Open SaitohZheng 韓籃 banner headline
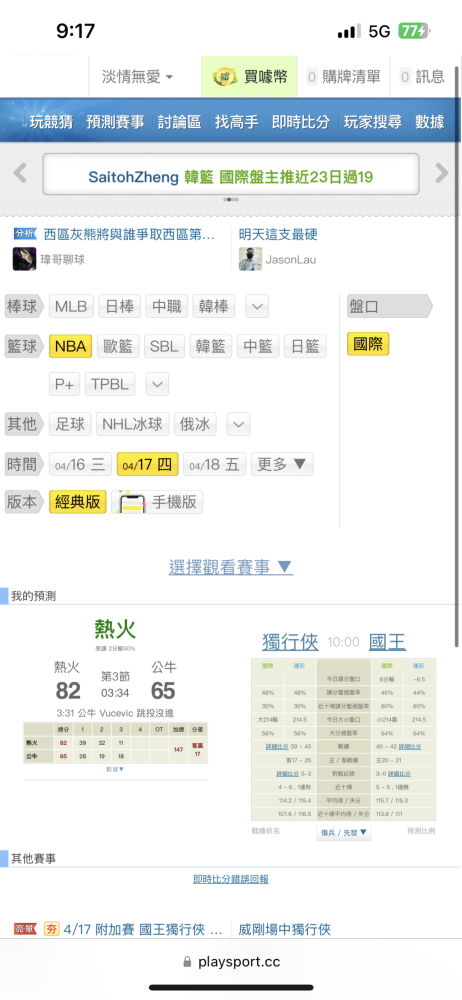462x1000 pixels. point(230,177)
